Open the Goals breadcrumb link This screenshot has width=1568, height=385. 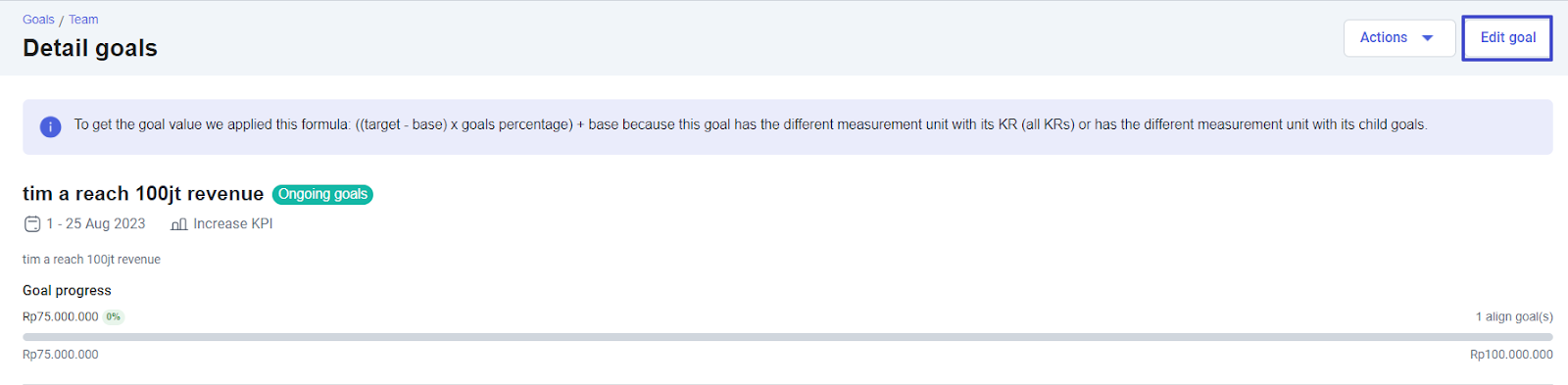click(38, 20)
